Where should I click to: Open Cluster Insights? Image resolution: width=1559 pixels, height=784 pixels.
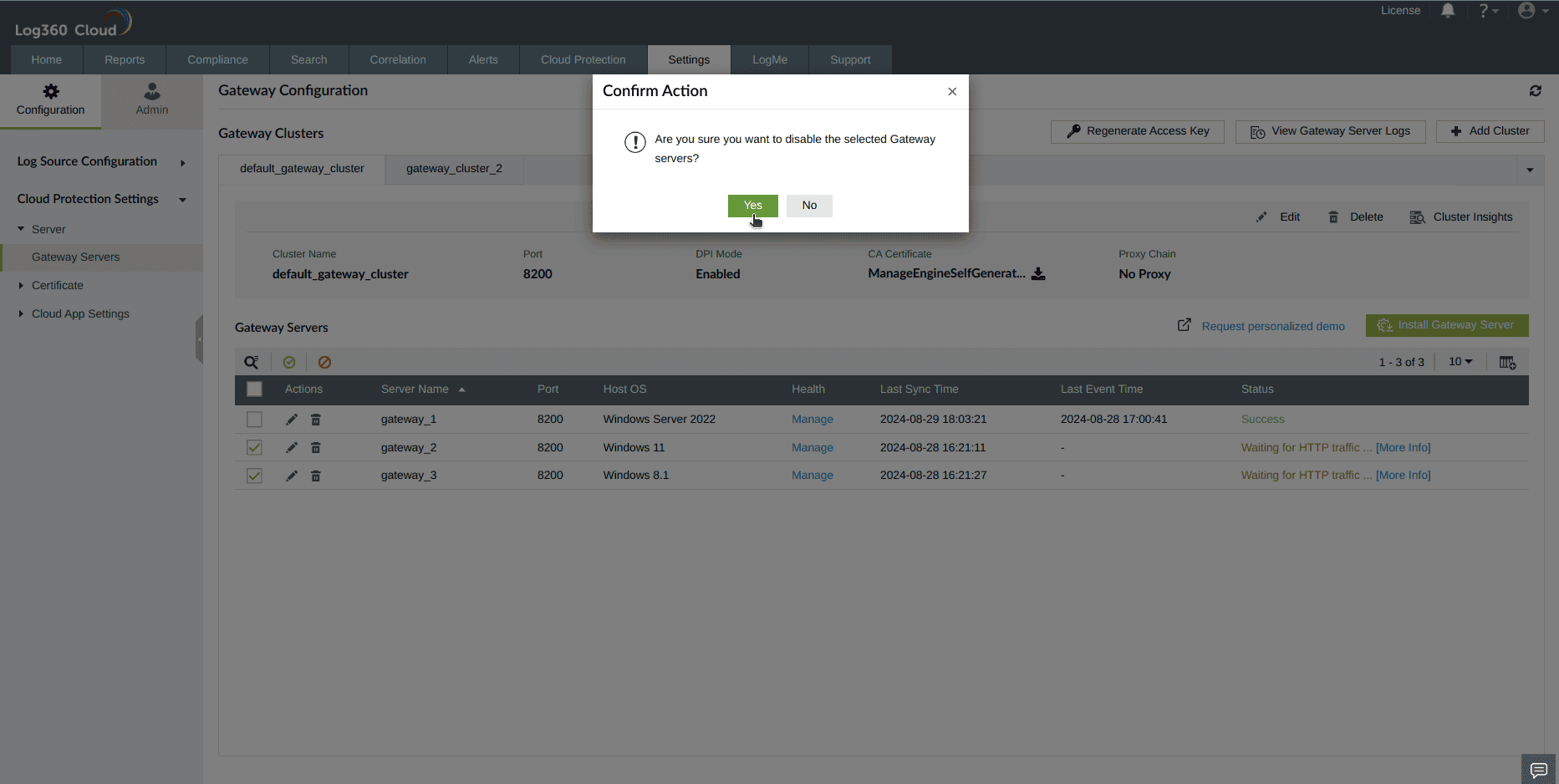[x=1461, y=217]
